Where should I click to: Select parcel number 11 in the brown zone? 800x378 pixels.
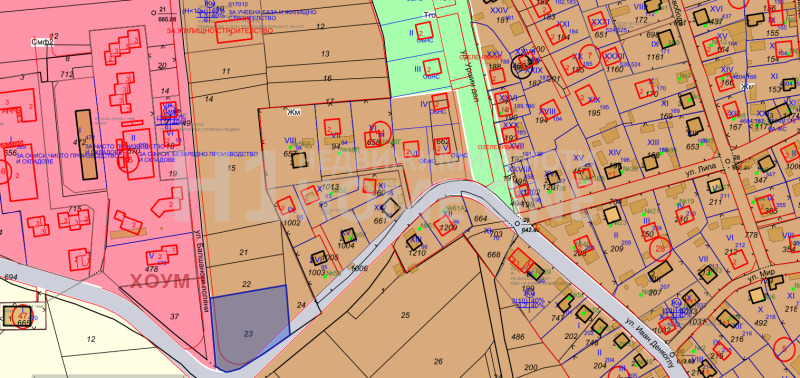pos(227,71)
